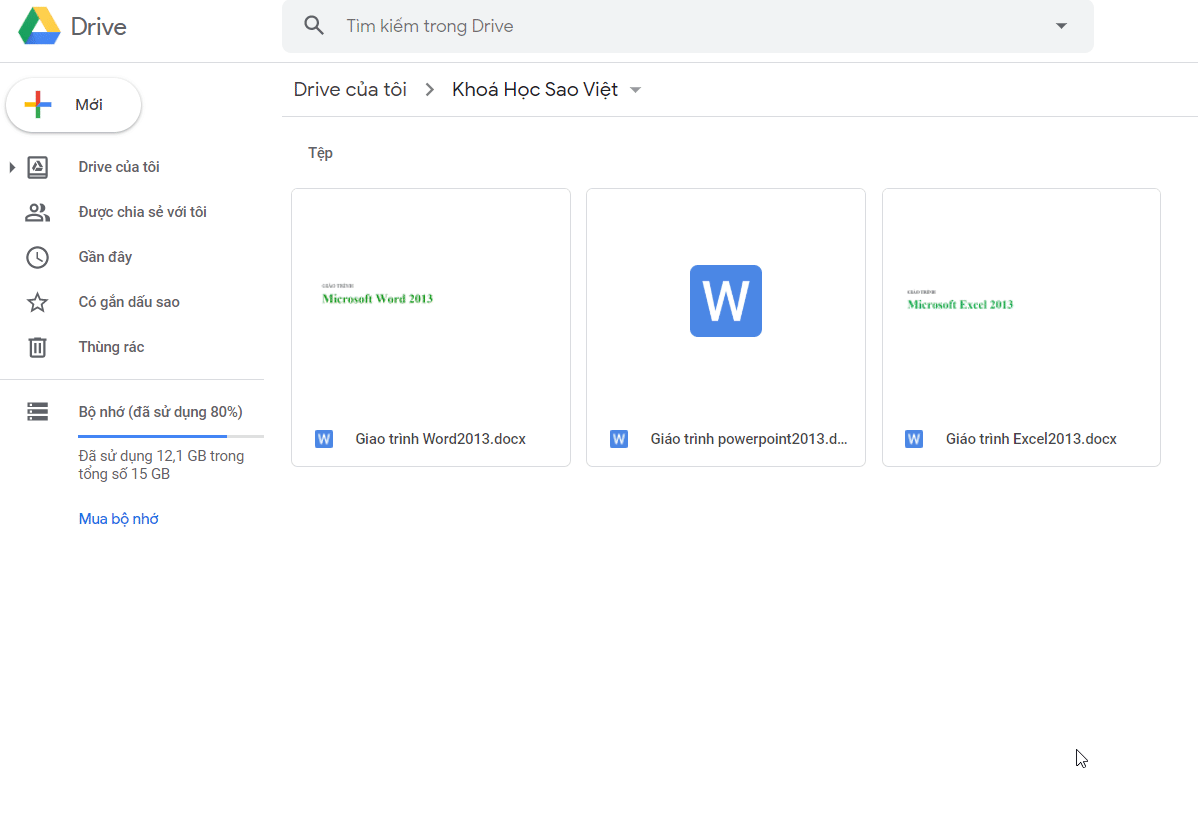Click the Recent clock icon
The image size is (1198, 828).
click(37, 257)
